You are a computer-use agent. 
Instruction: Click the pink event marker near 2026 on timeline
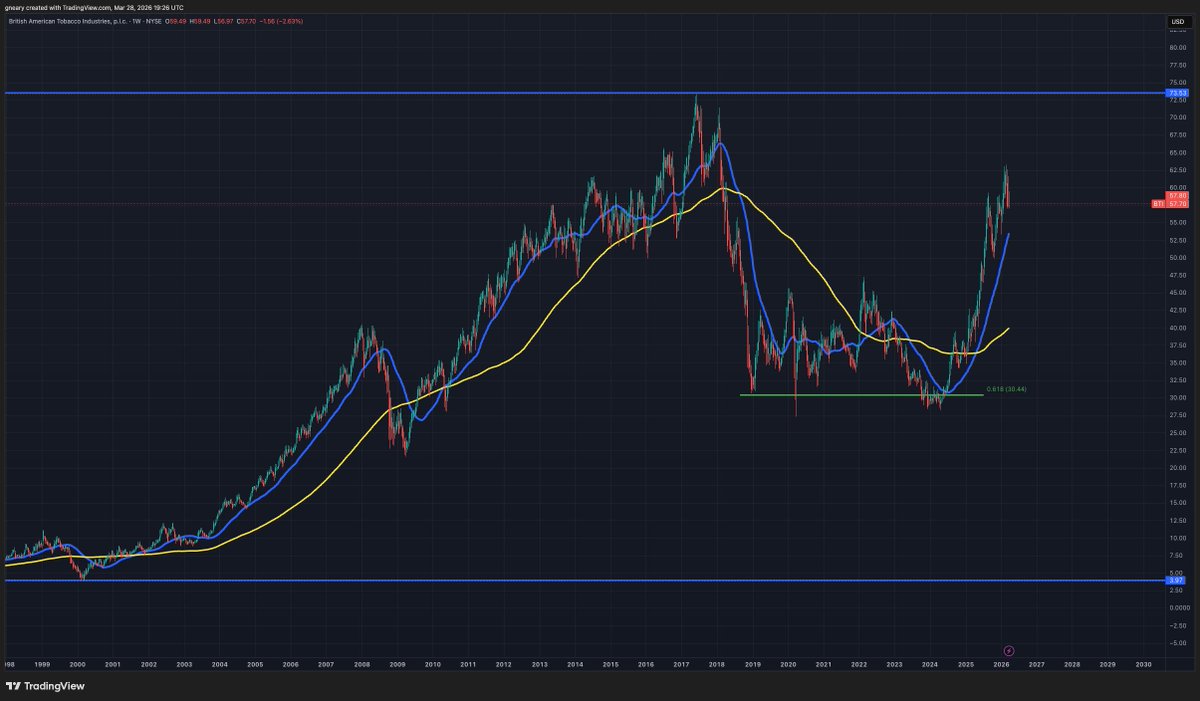(x=1010, y=650)
